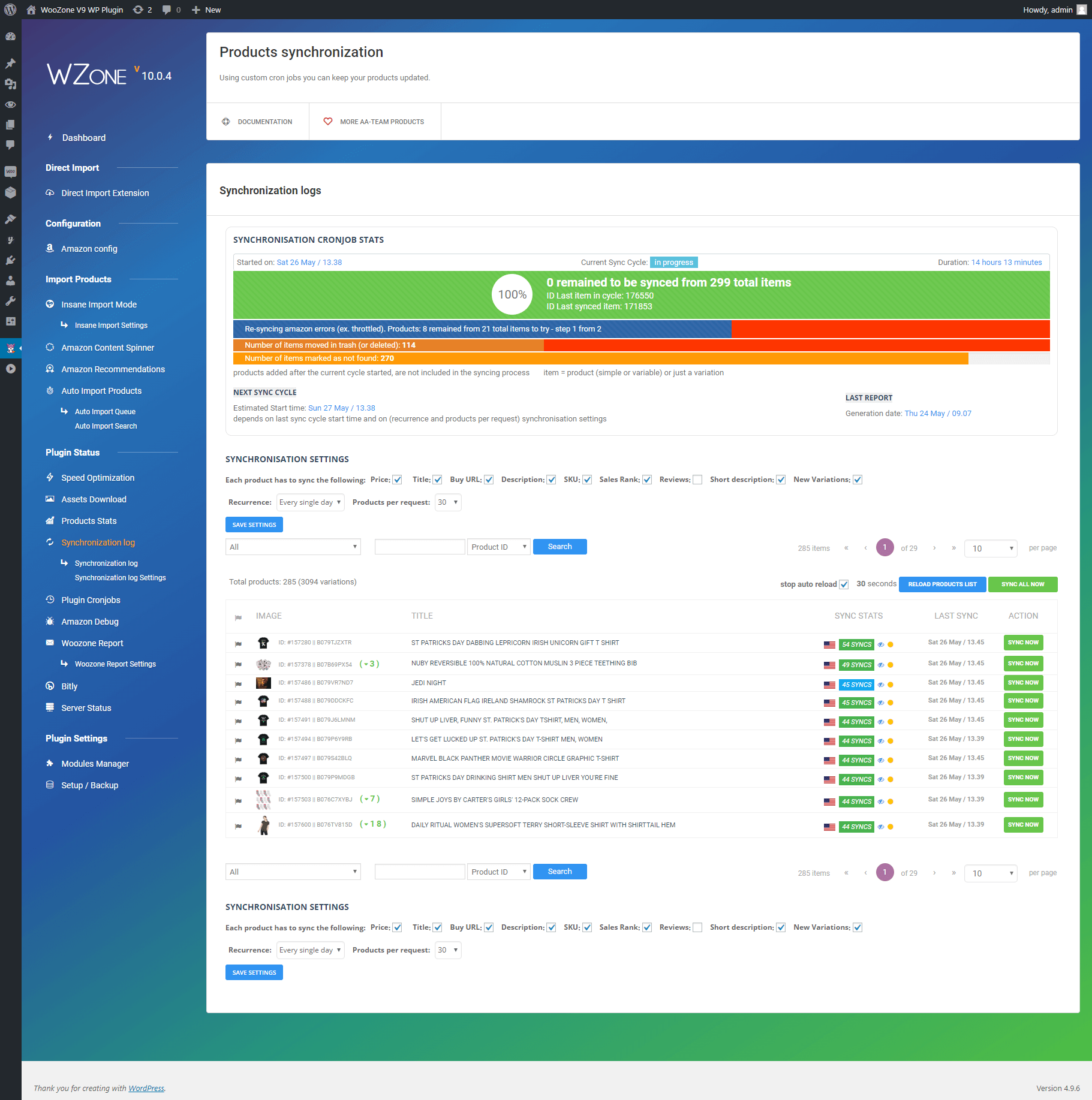Click the flag icon for JEDI NIGHT row
This screenshot has width=1092, height=1100.
238,684
